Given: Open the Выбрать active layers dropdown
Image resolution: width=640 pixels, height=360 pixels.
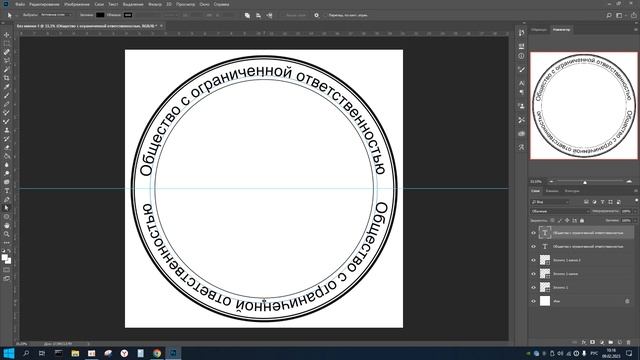Looking at the screenshot, I should (56, 15).
